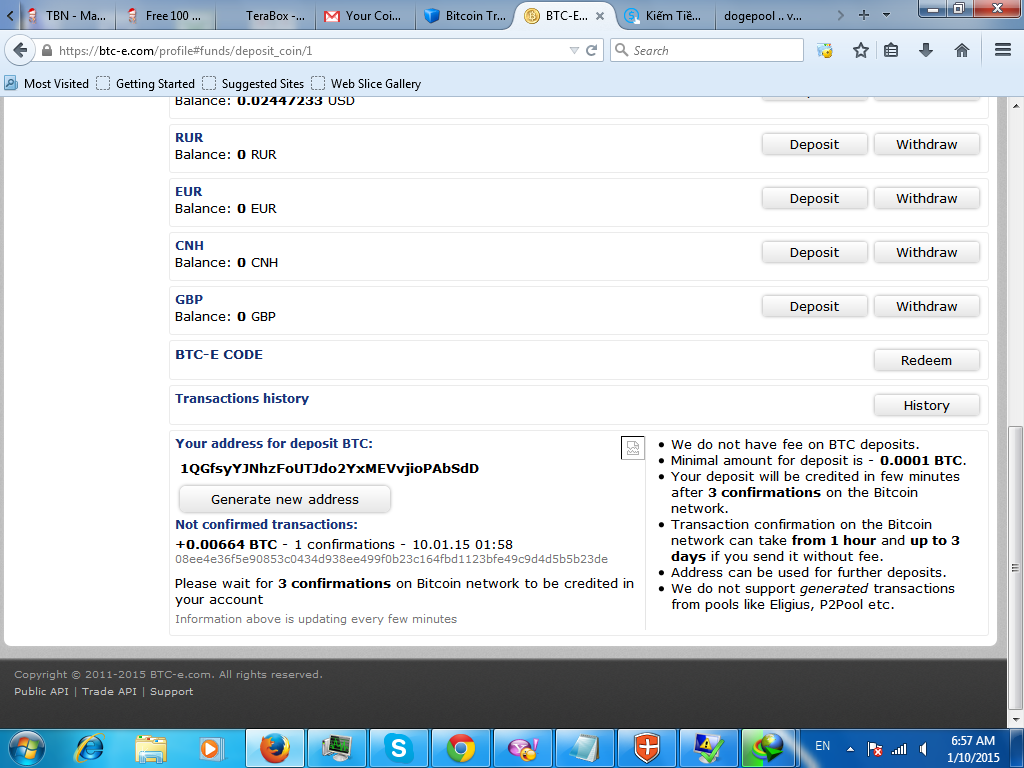Click Withdraw in the CNH row

click(x=927, y=253)
